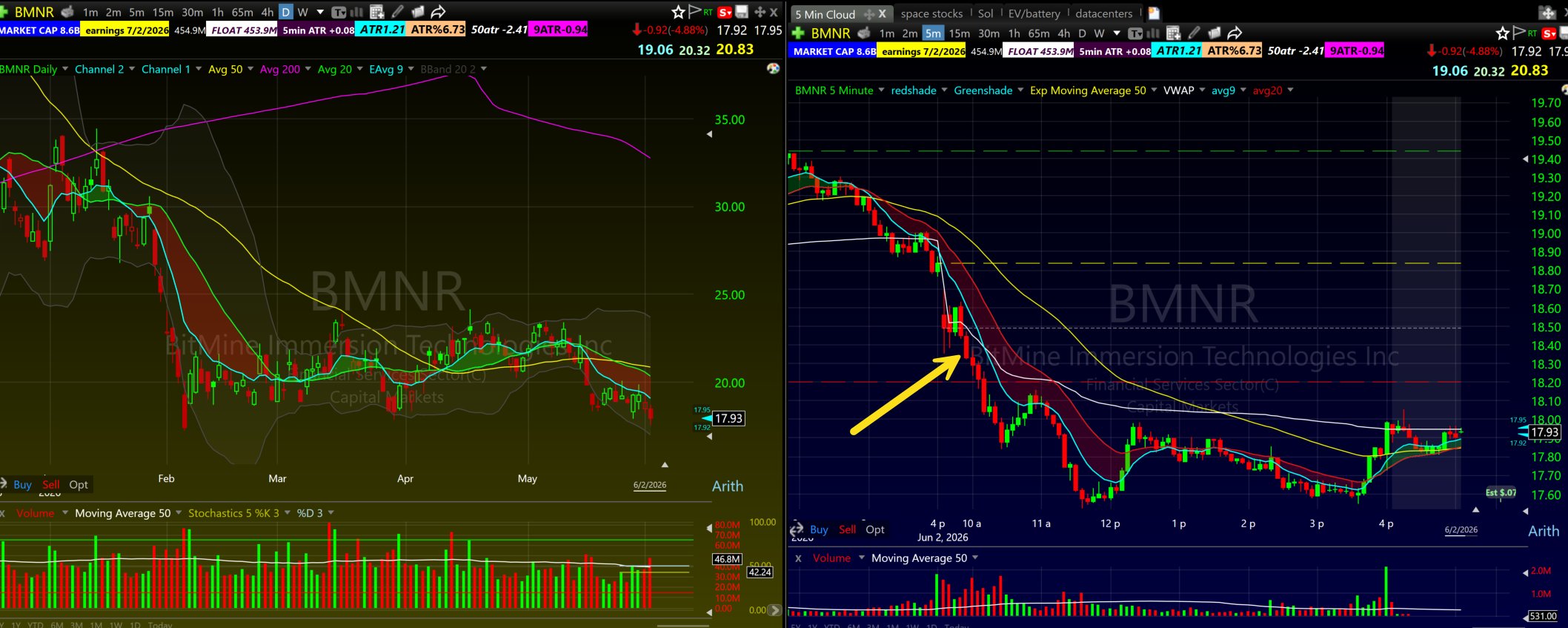Image resolution: width=1568 pixels, height=628 pixels.
Task: Click Buy on the 5-minute chart
Action: pyautogui.click(x=819, y=529)
